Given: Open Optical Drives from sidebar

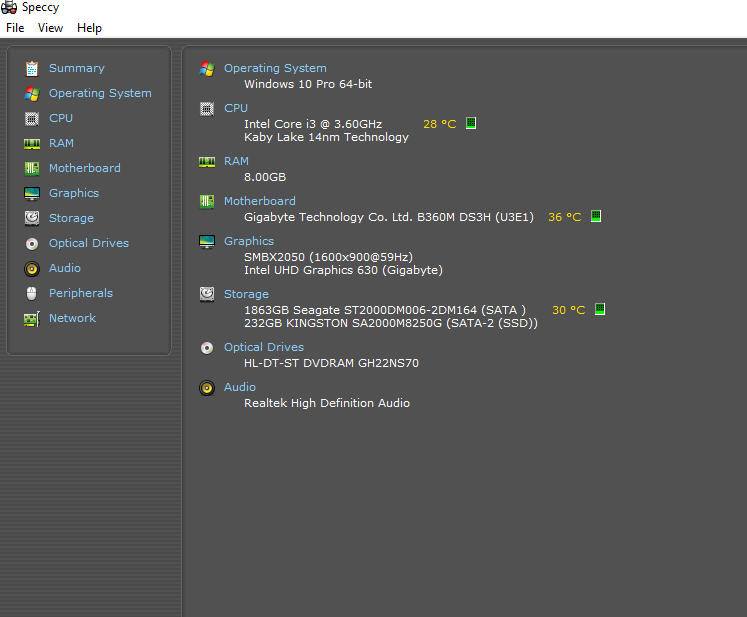Looking at the screenshot, I should pos(89,243).
